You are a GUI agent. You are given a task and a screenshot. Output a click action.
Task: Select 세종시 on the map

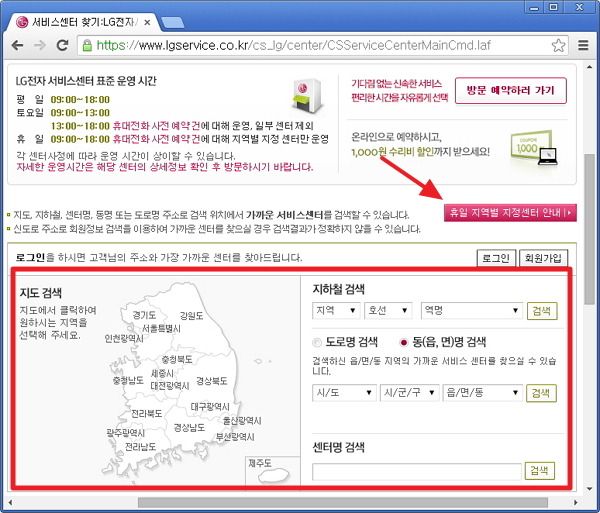click(162, 373)
